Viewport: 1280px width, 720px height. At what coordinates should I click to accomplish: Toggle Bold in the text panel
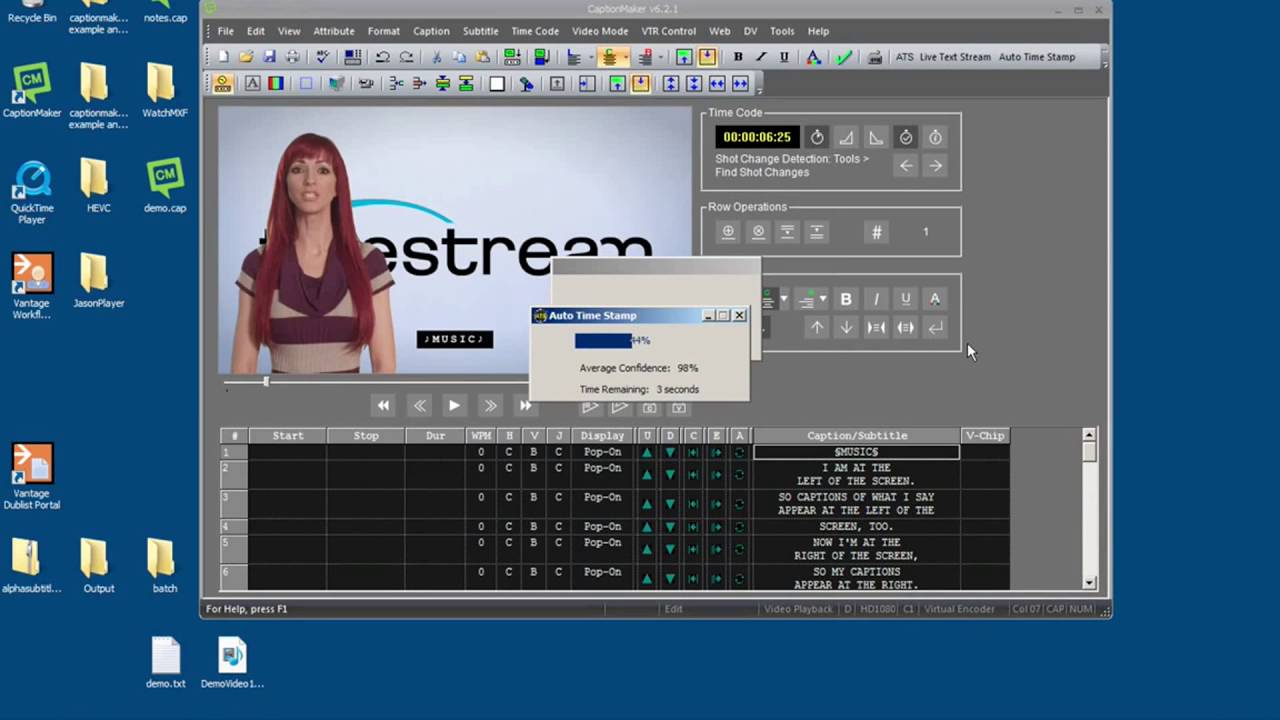846,299
